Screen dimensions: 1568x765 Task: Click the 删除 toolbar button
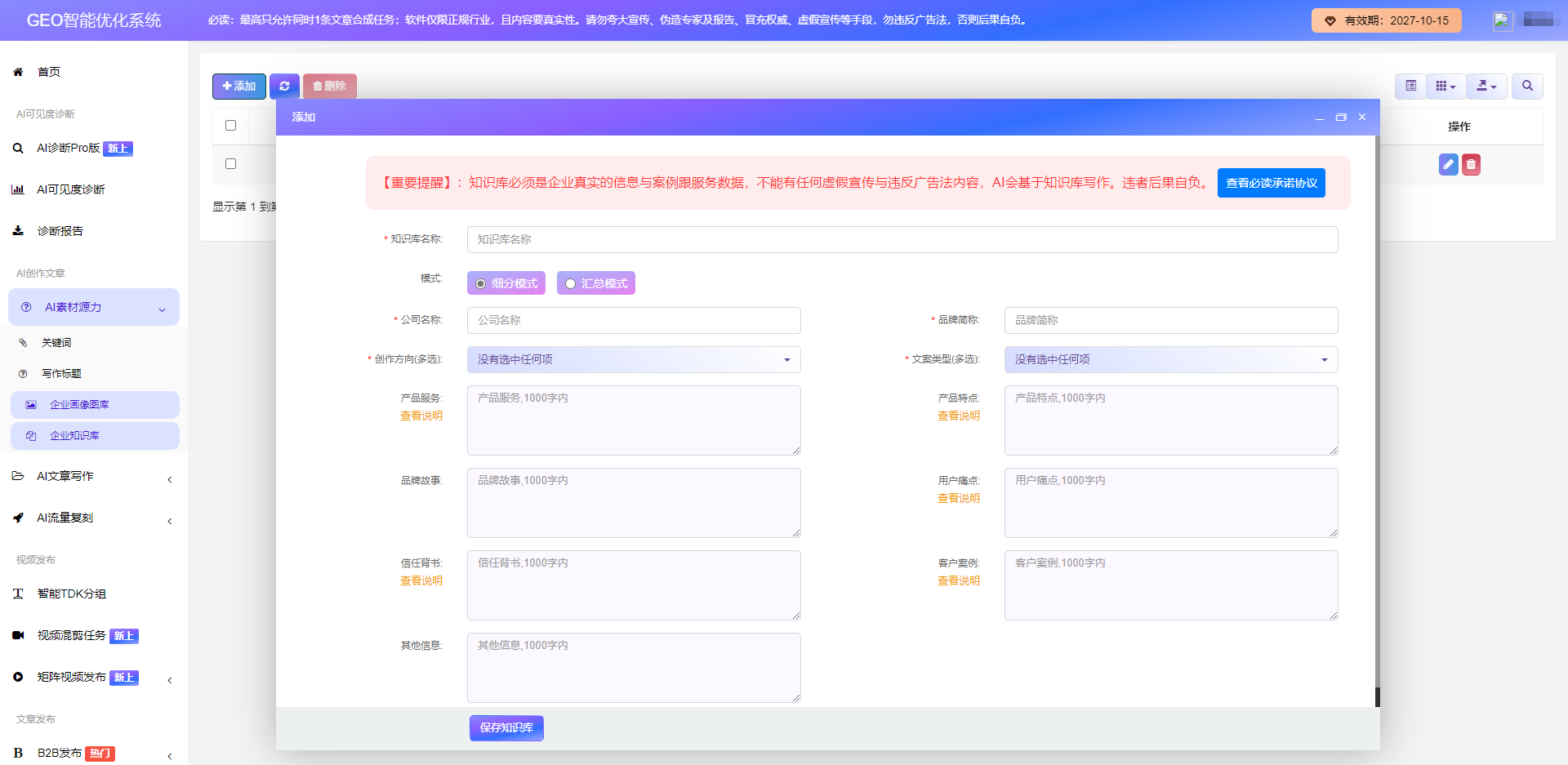coord(330,86)
